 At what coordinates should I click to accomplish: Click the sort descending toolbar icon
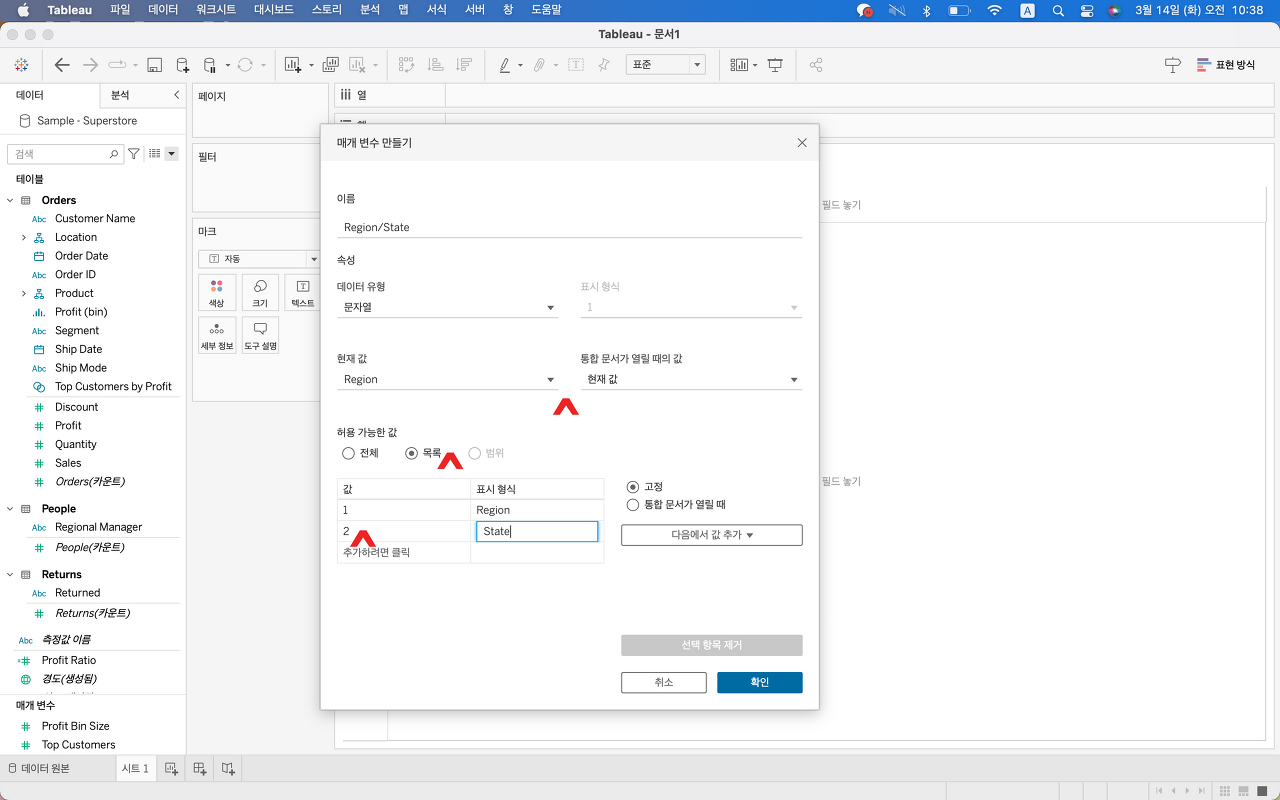click(x=463, y=65)
